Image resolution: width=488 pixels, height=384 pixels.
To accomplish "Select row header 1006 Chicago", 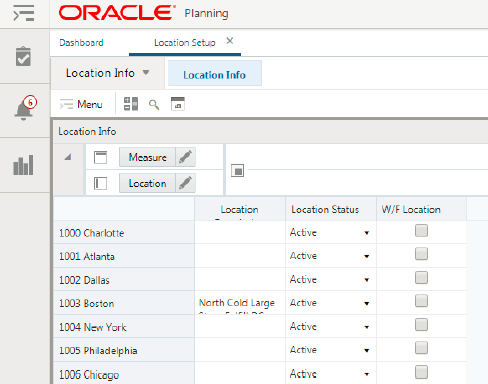I will coord(124,373).
